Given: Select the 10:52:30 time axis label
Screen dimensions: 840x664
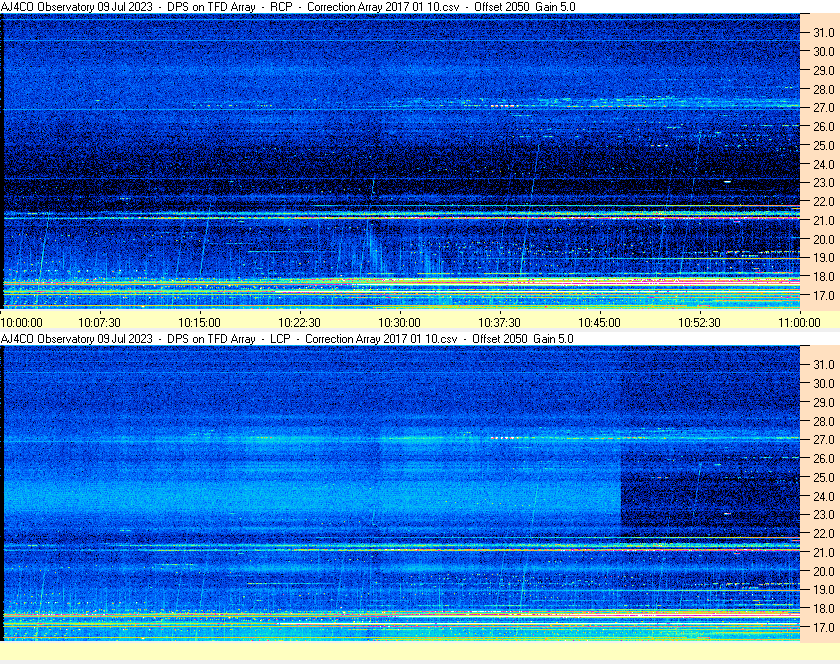Looking at the screenshot, I should [x=700, y=323].
